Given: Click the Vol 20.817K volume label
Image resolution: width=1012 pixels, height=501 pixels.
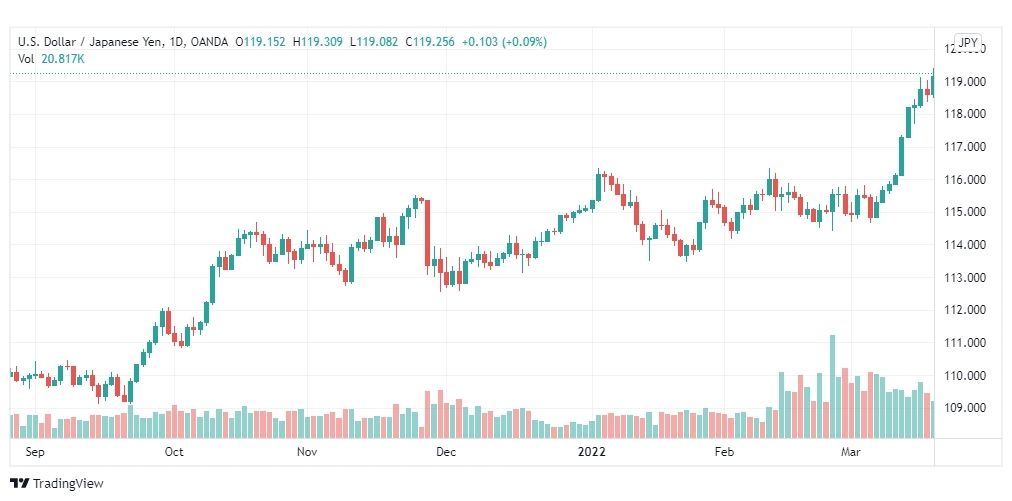Looking at the screenshot, I should tap(51, 59).
